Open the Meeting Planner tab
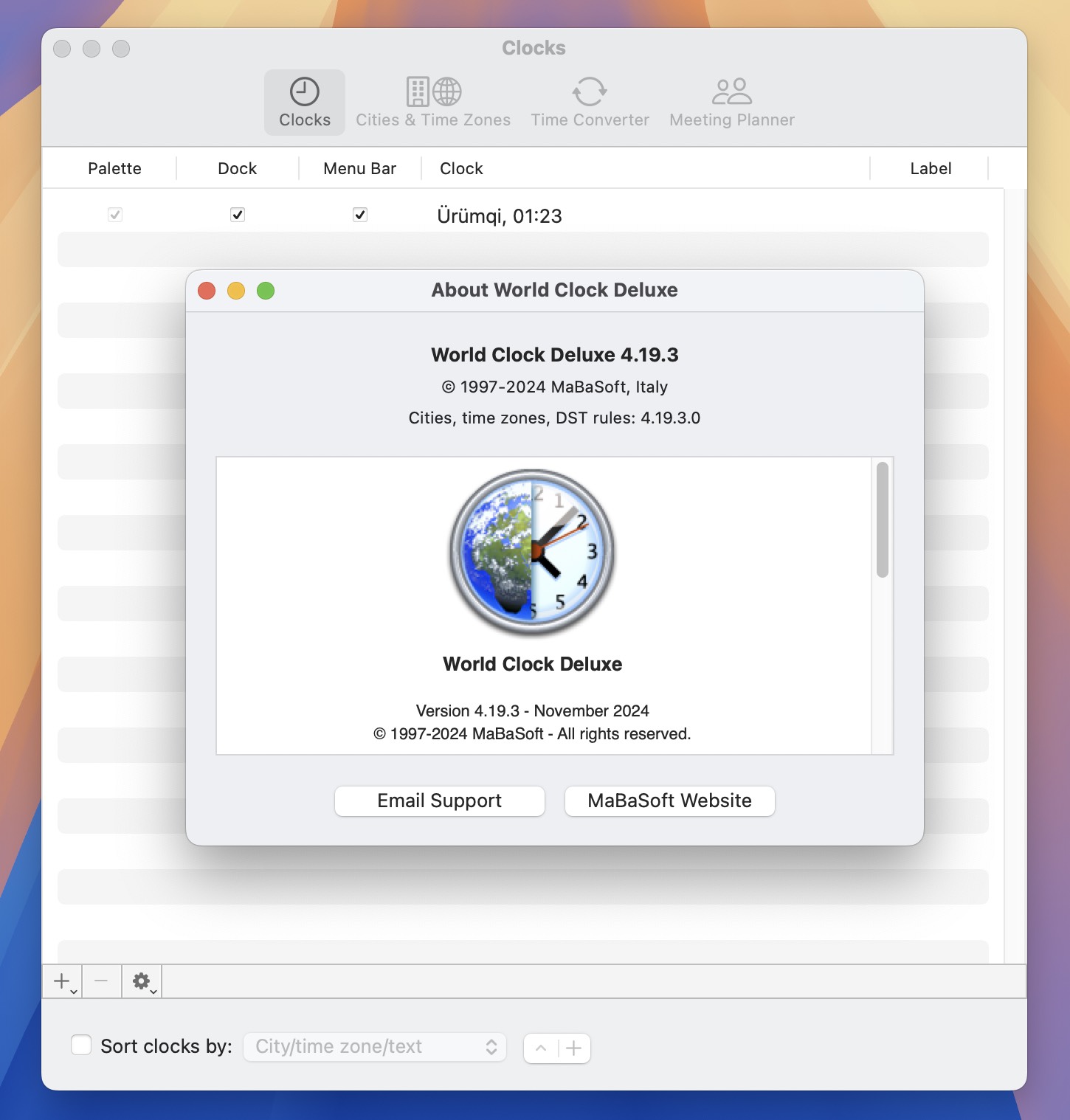The image size is (1070, 1120). pyautogui.click(x=732, y=103)
